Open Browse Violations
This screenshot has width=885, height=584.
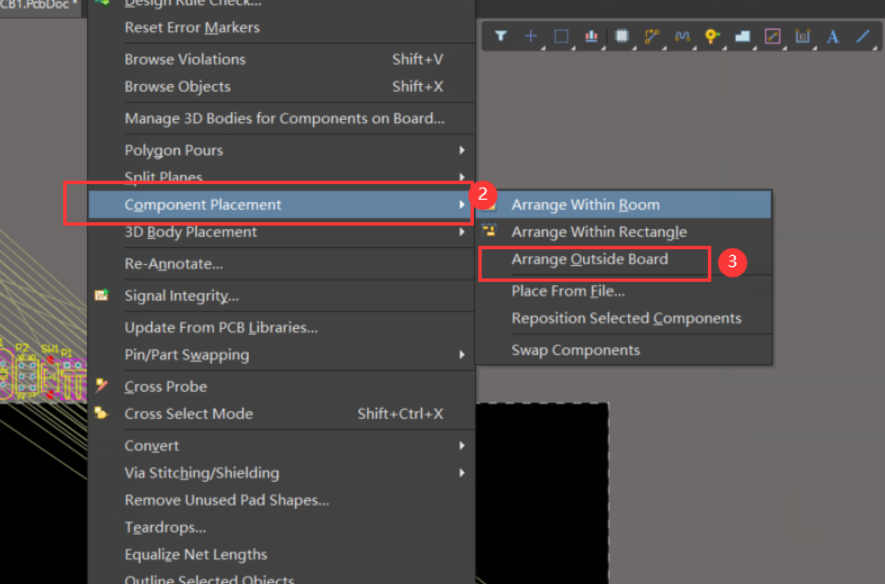click(x=281, y=59)
